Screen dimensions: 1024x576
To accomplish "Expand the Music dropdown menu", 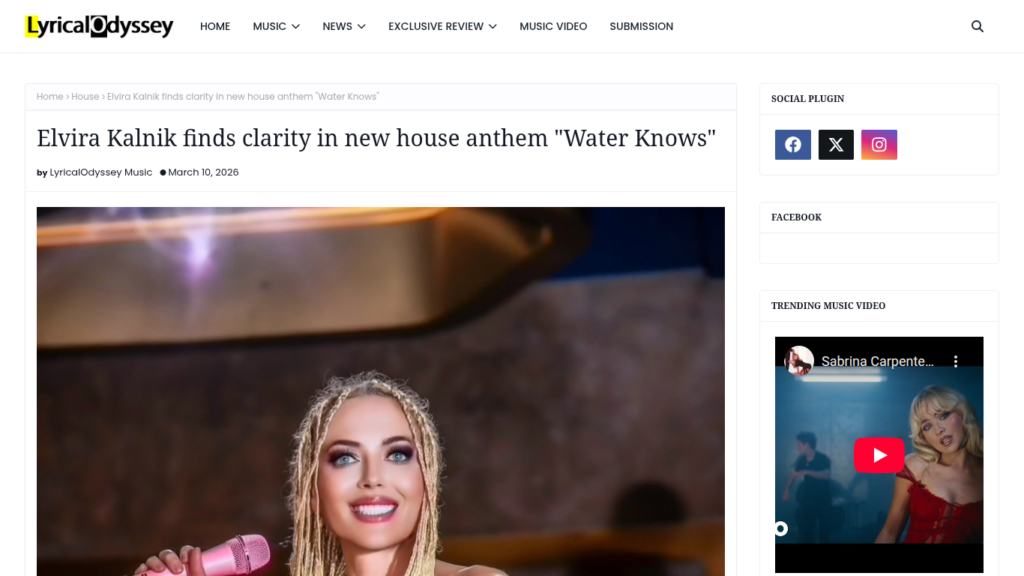I will point(276,26).
